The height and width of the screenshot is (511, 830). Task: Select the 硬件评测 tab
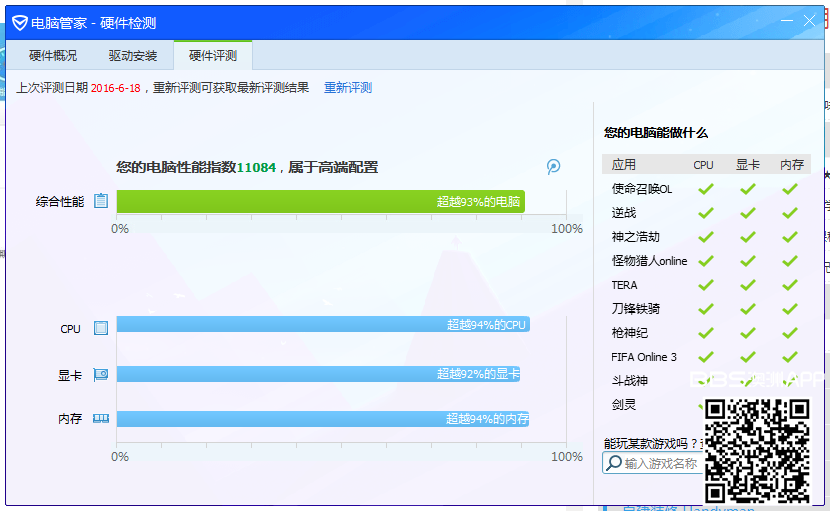(212, 56)
